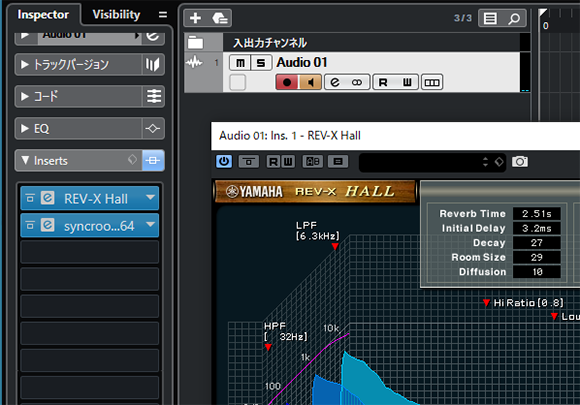580x405 pixels.
Task: Click the 3/3 track count label
Action: 463,18
